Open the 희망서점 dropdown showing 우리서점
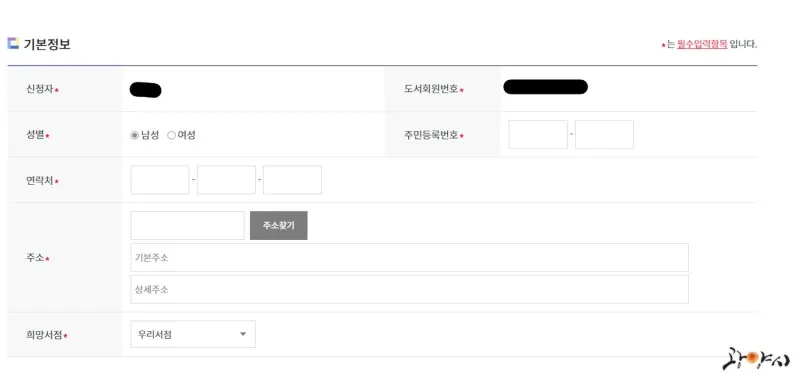The width and height of the screenshot is (800, 378). 193,334
